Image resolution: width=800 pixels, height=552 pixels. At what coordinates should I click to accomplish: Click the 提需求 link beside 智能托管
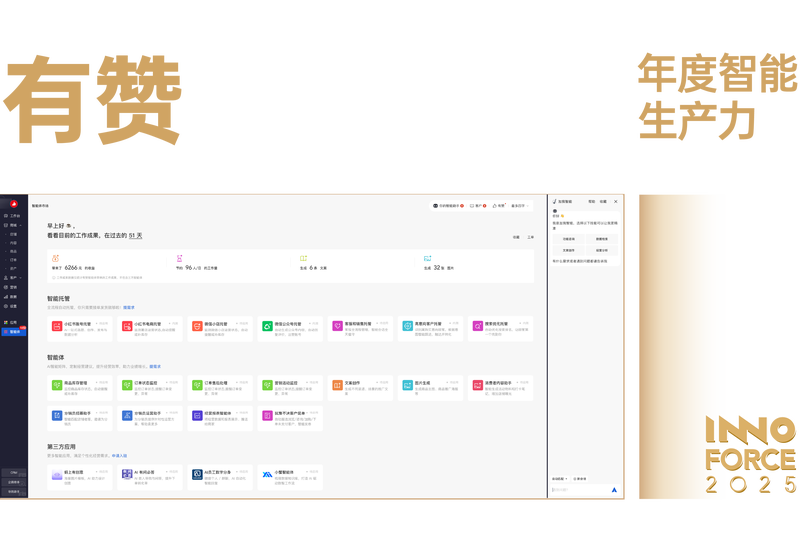coord(129,308)
